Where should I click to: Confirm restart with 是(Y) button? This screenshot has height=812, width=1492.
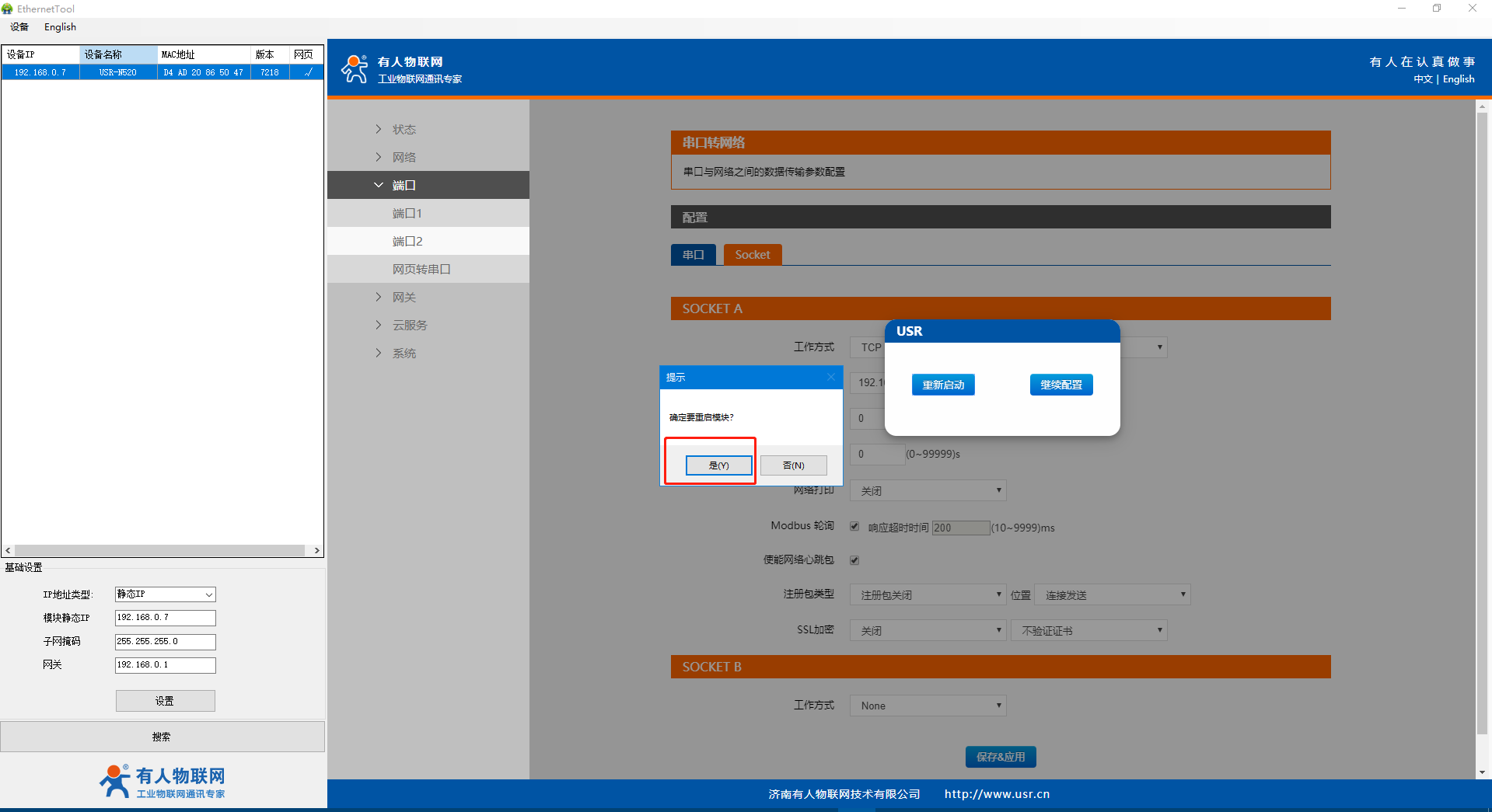coord(718,465)
